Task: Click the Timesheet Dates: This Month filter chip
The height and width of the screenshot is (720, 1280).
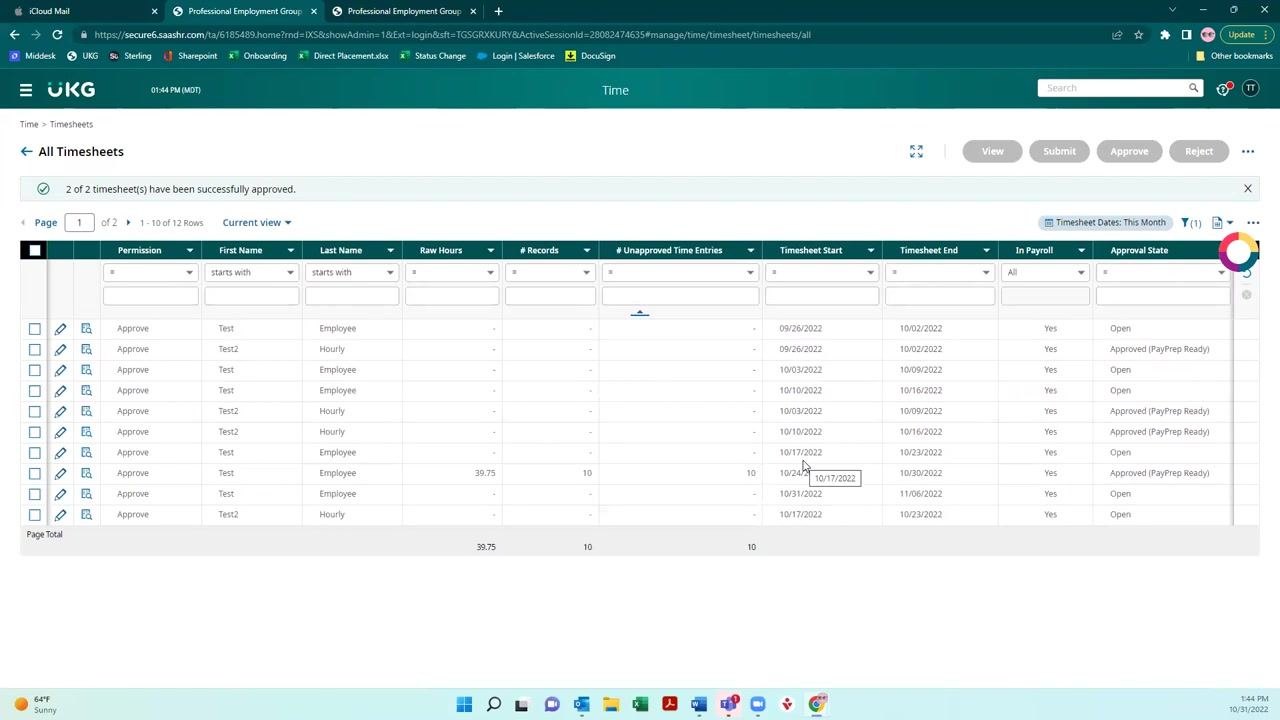Action: point(1105,222)
